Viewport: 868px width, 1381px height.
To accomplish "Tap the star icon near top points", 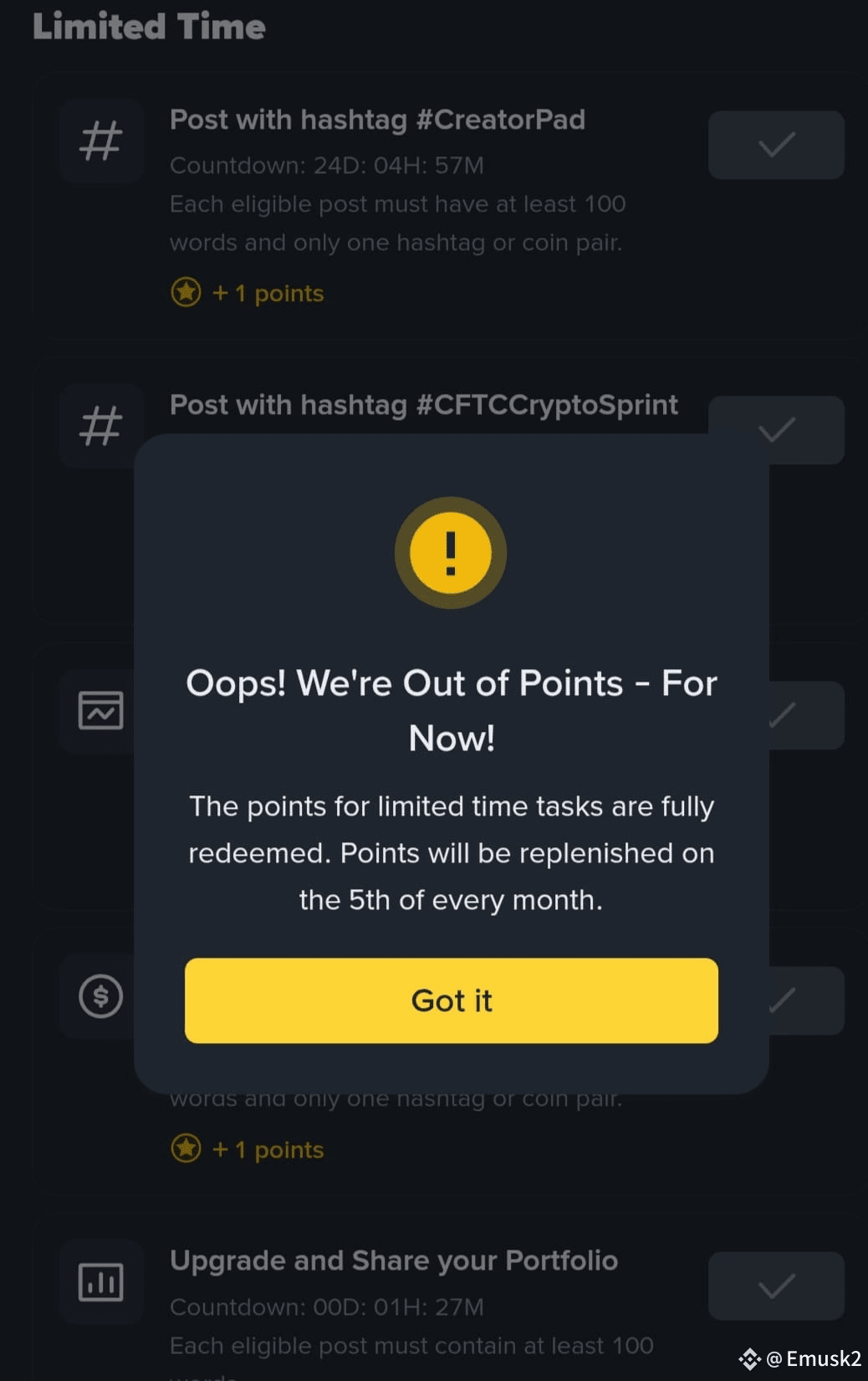I will coord(186,293).
